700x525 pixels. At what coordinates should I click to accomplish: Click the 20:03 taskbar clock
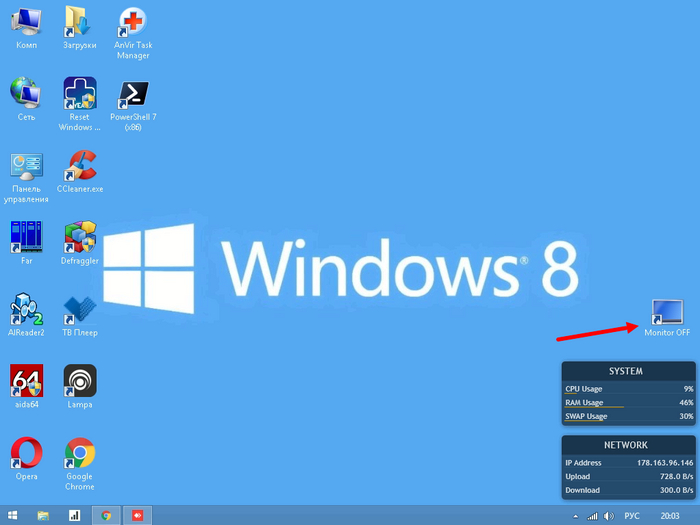click(669, 516)
